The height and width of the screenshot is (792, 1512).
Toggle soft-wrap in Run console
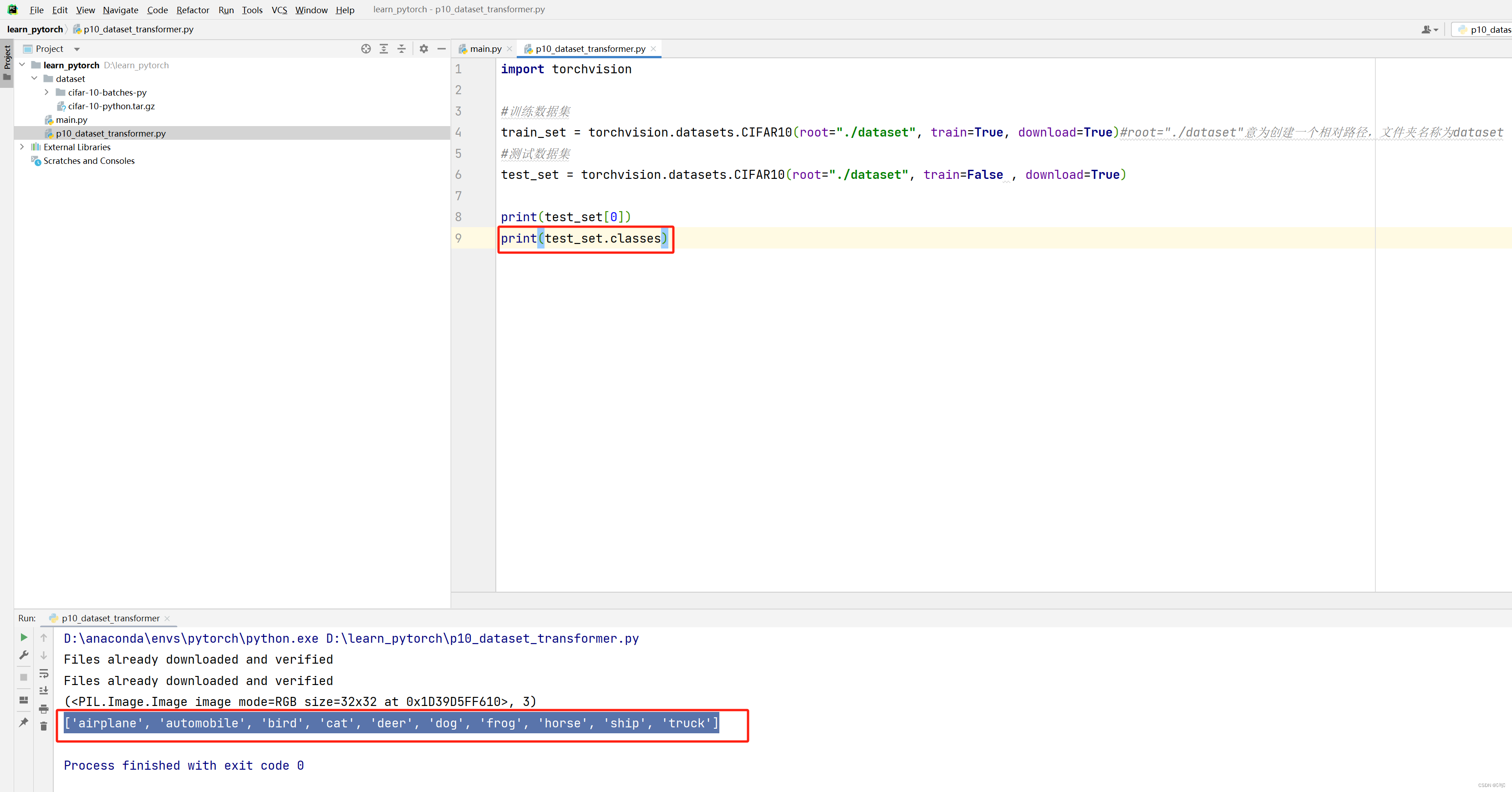click(43, 673)
